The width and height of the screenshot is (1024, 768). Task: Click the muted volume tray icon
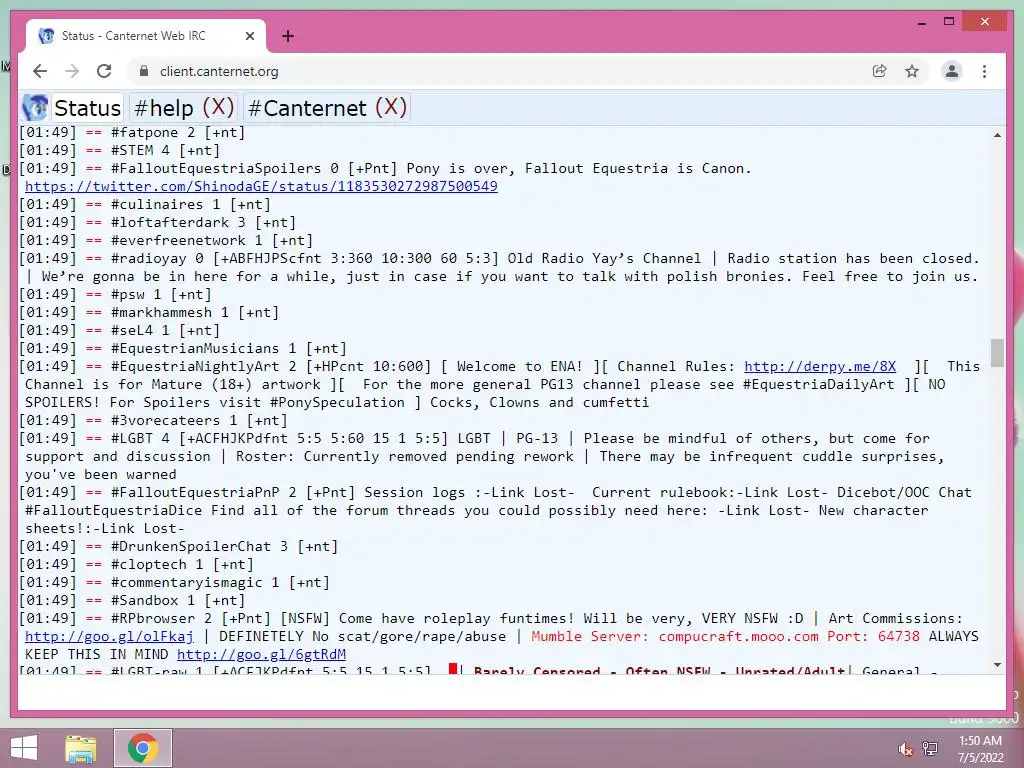click(x=905, y=748)
